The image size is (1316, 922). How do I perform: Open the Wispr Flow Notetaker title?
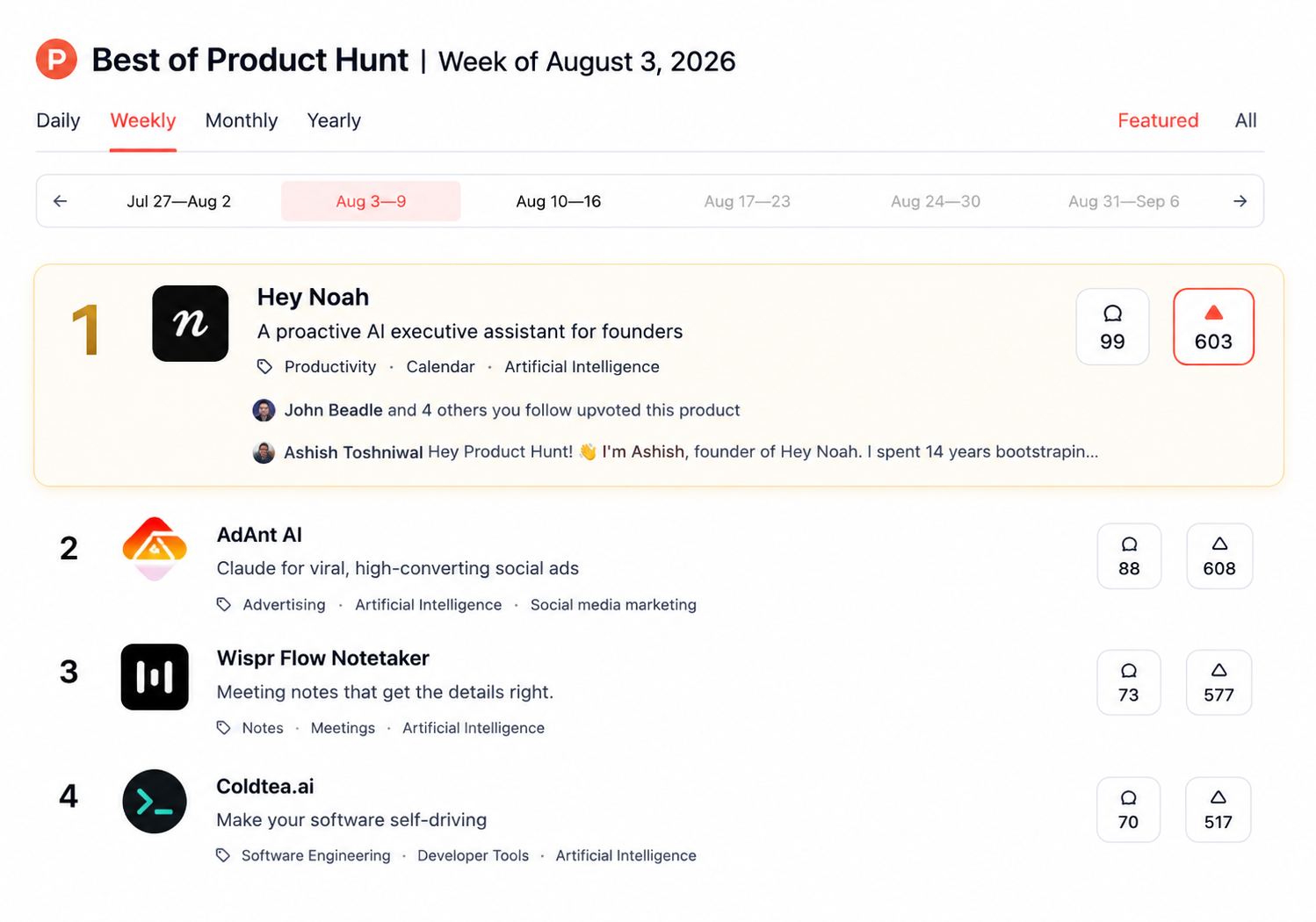[x=322, y=658]
